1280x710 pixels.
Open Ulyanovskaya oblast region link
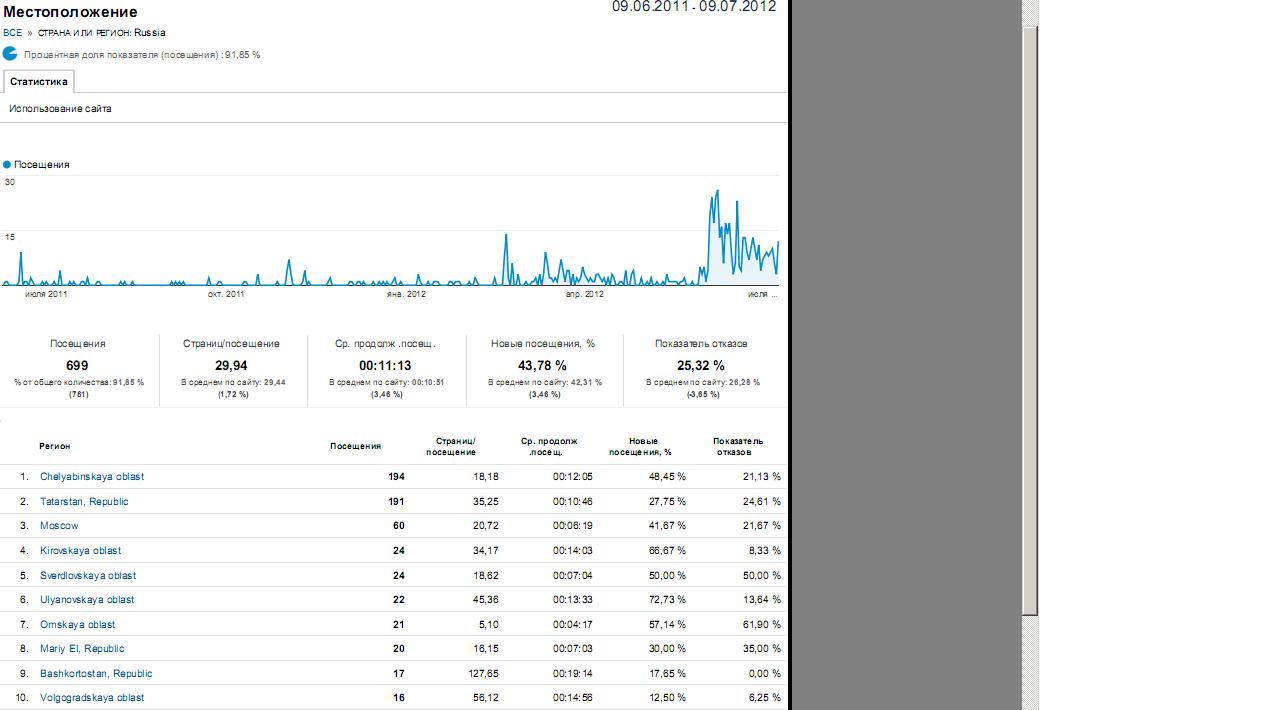pos(87,600)
